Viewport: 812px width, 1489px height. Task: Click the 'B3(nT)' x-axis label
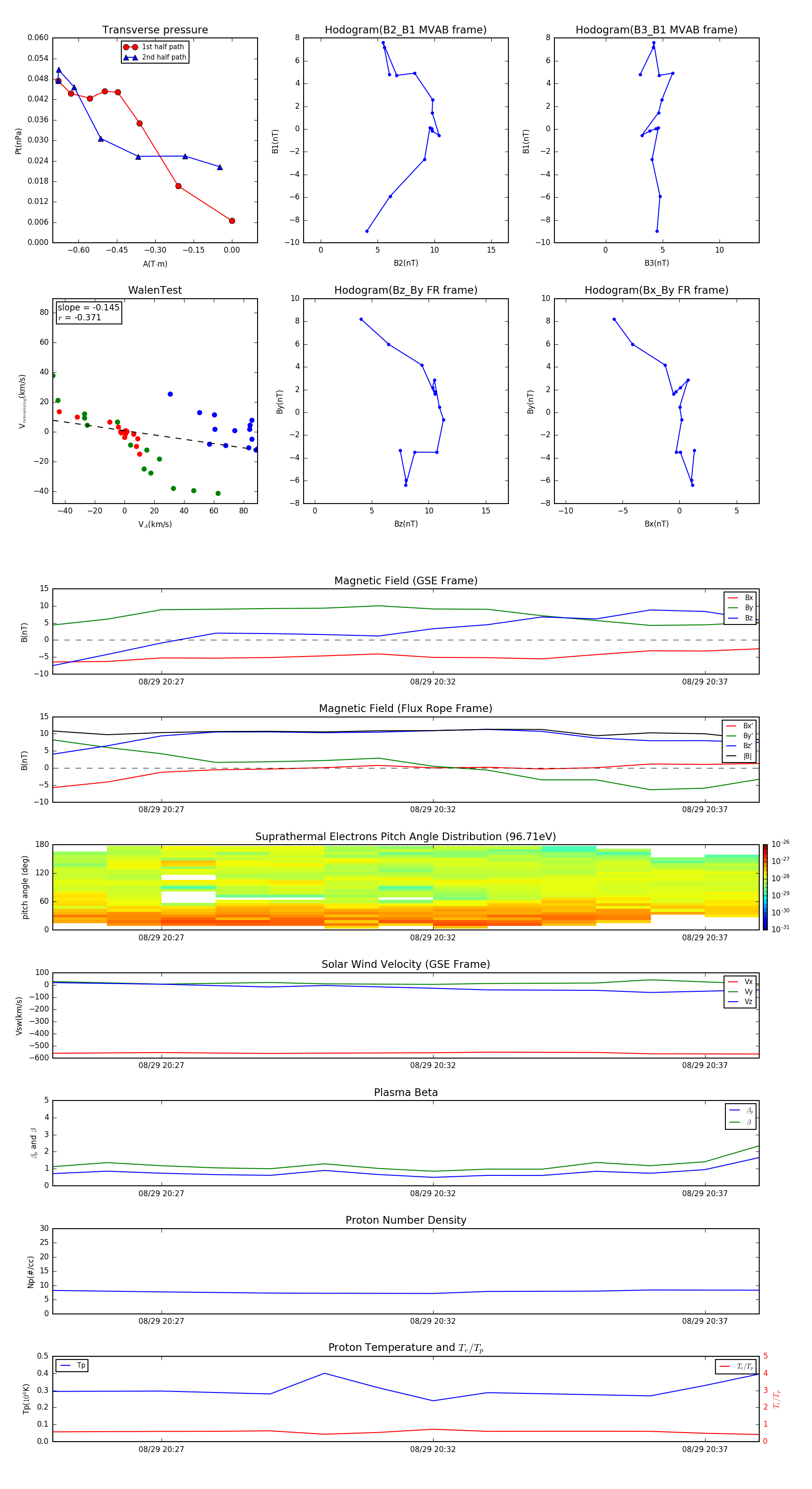(x=656, y=263)
